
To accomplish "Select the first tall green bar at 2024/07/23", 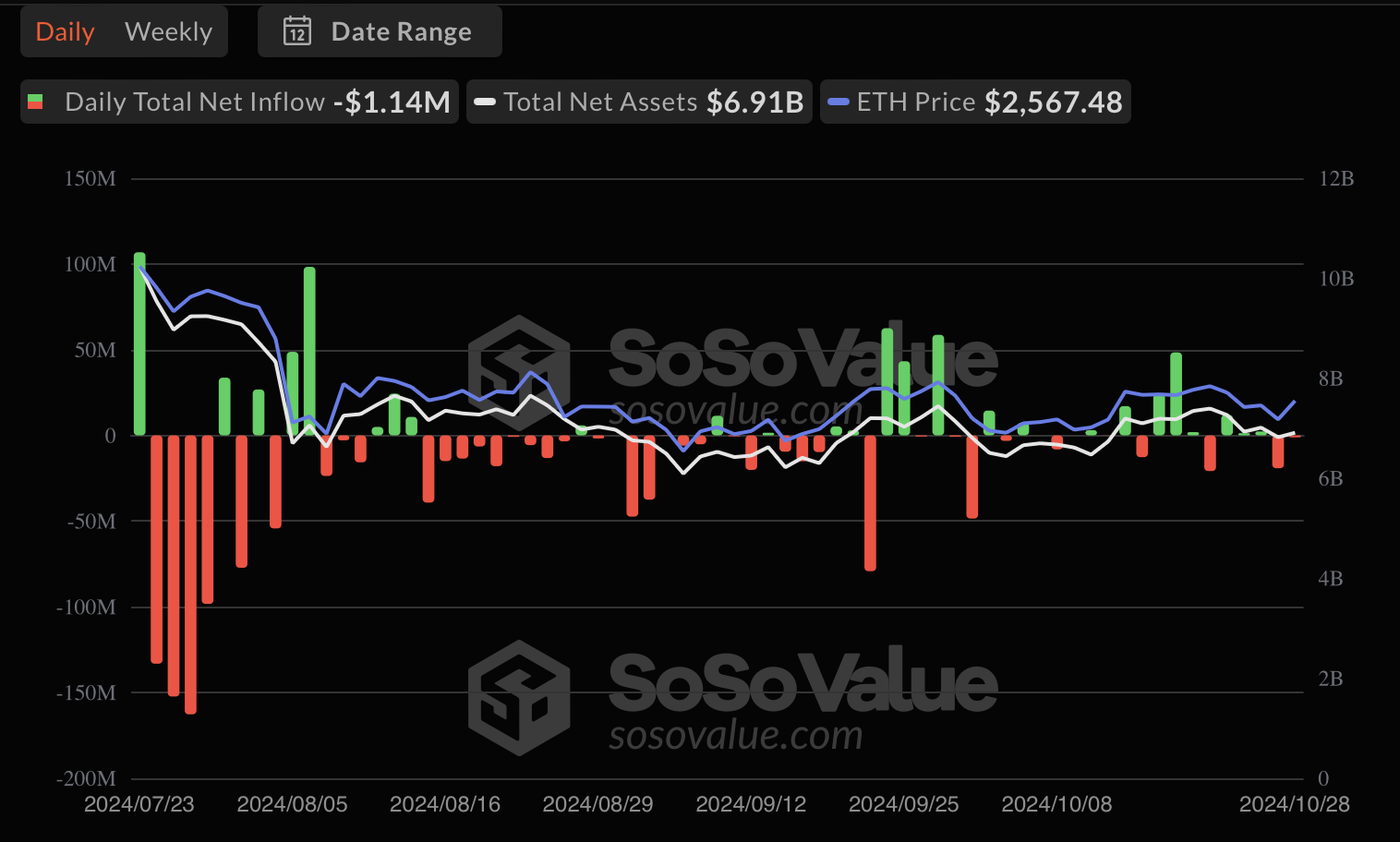I will coord(139,343).
